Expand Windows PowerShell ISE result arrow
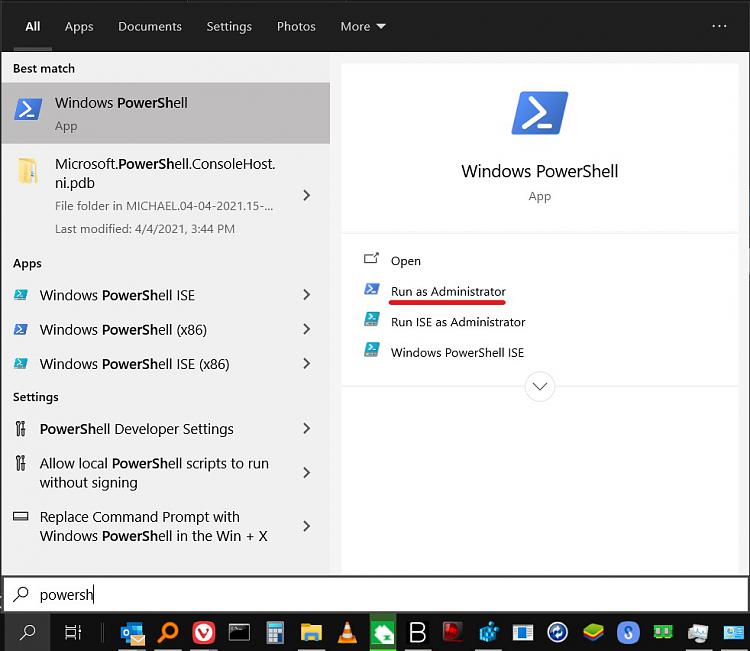Viewport: 750px width, 651px height. click(x=307, y=295)
